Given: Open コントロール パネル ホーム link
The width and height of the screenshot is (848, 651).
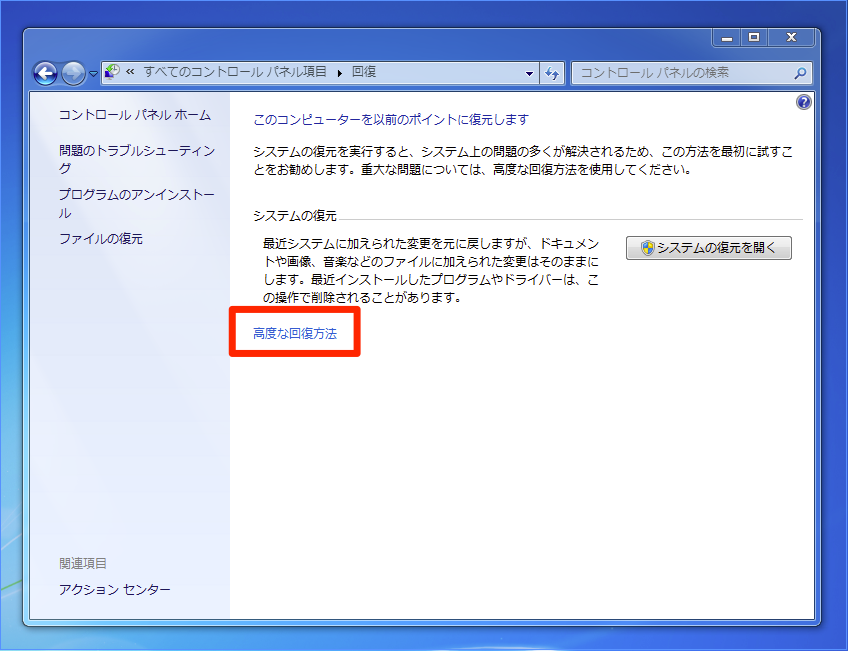Looking at the screenshot, I should pos(135,115).
